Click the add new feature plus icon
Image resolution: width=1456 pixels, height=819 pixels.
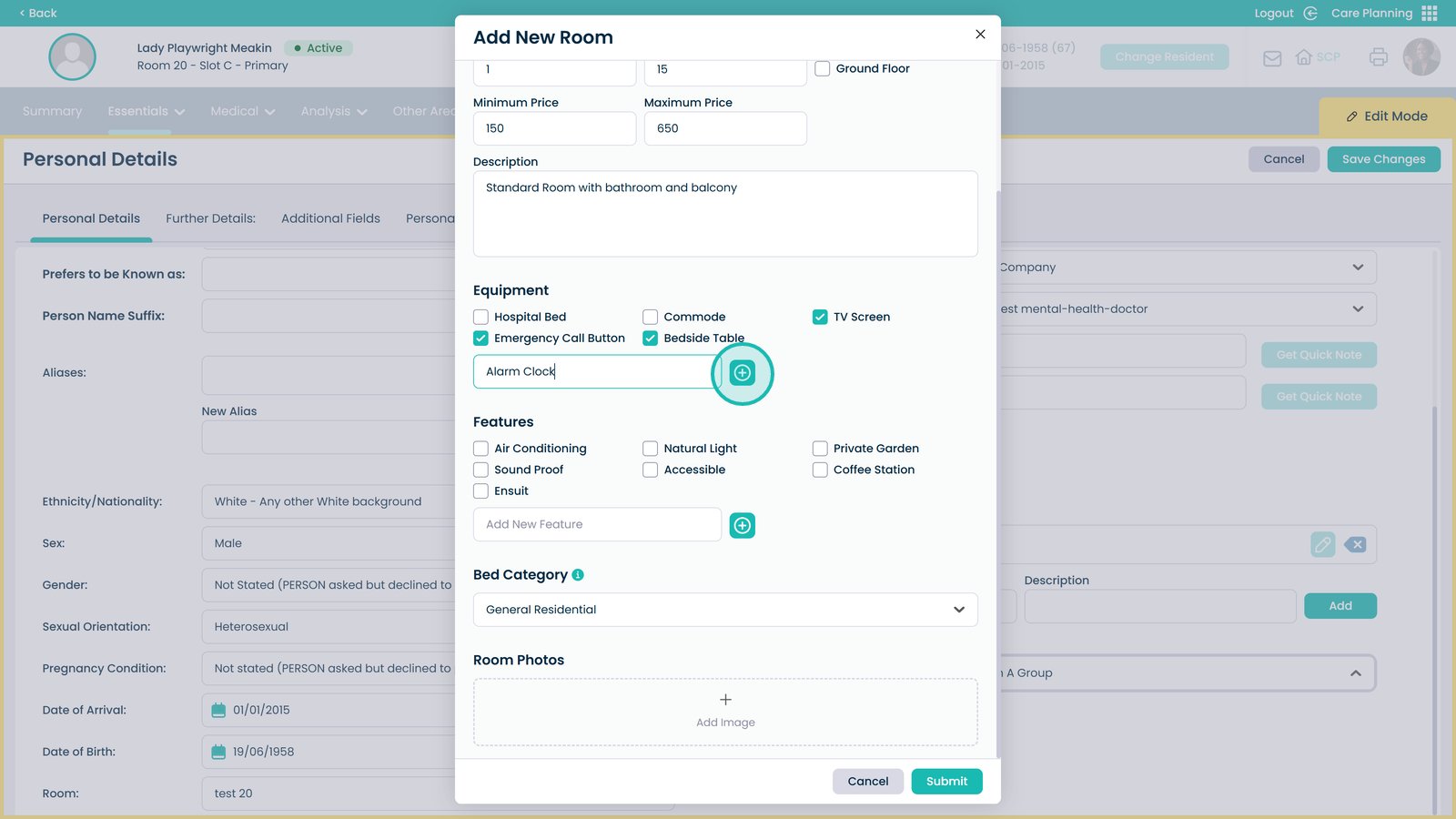tap(743, 526)
